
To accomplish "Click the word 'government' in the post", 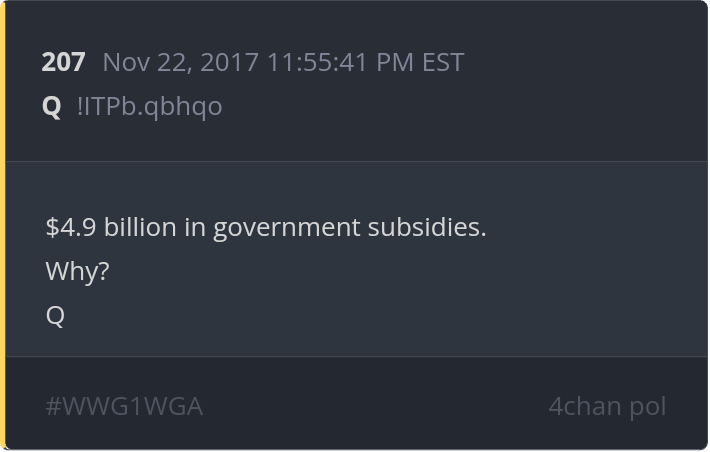I will (x=287, y=228).
